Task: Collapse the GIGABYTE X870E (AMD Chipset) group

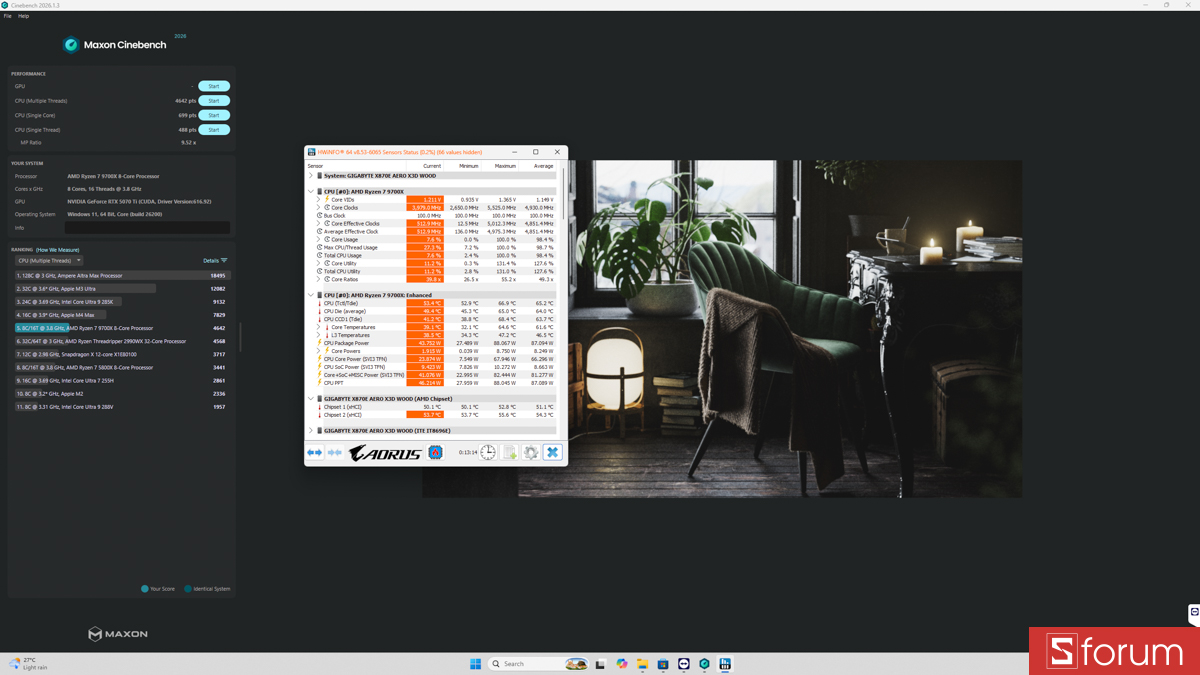Action: pos(312,399)
